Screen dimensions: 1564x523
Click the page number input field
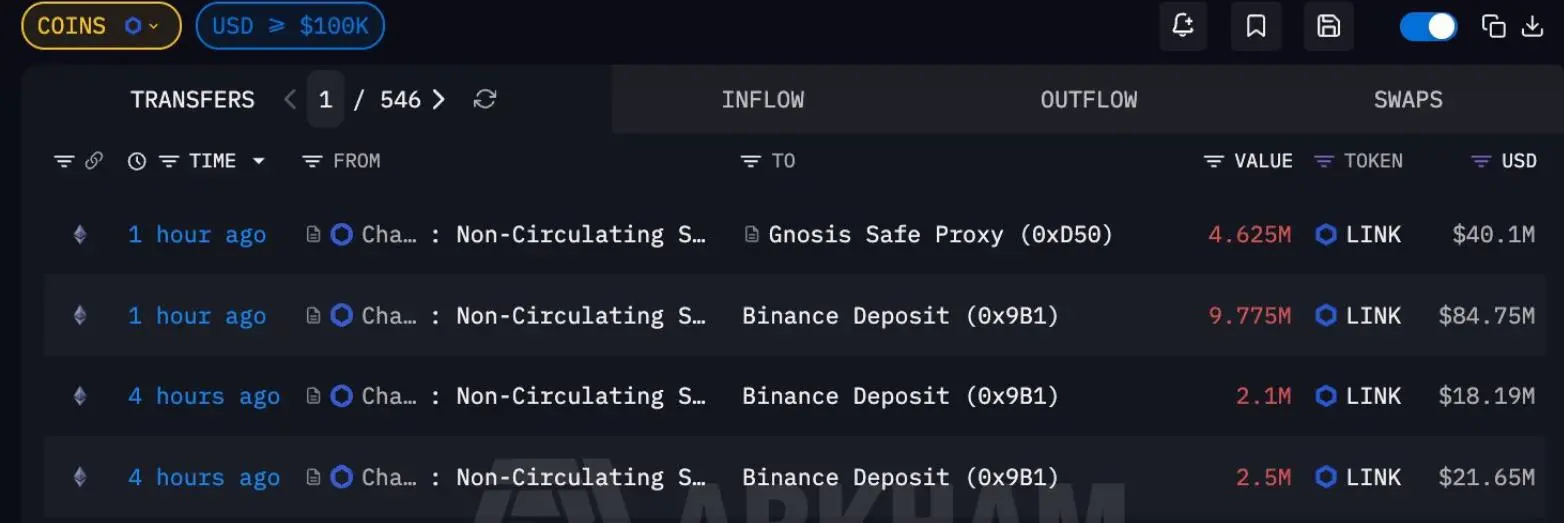[325, 99]
